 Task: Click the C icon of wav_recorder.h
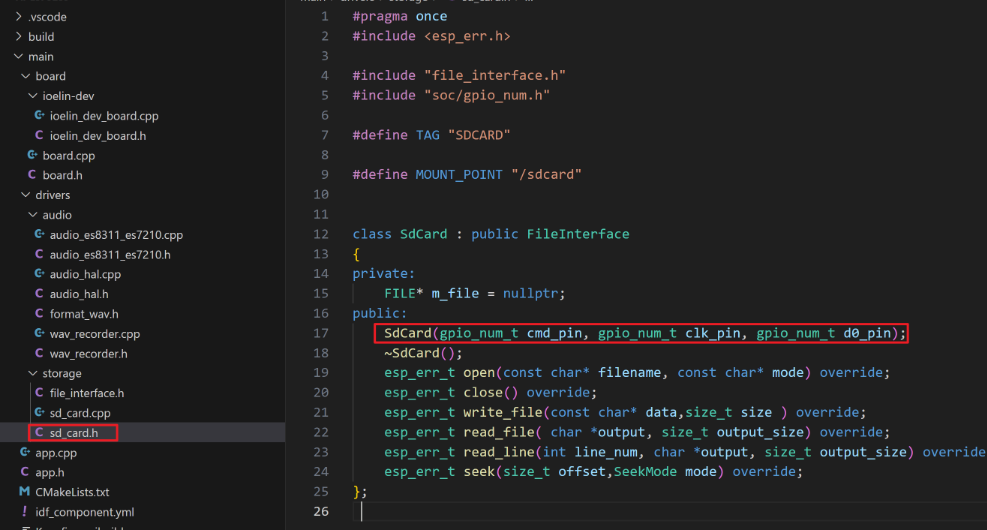pyautogui.click(x=39, y=353)
